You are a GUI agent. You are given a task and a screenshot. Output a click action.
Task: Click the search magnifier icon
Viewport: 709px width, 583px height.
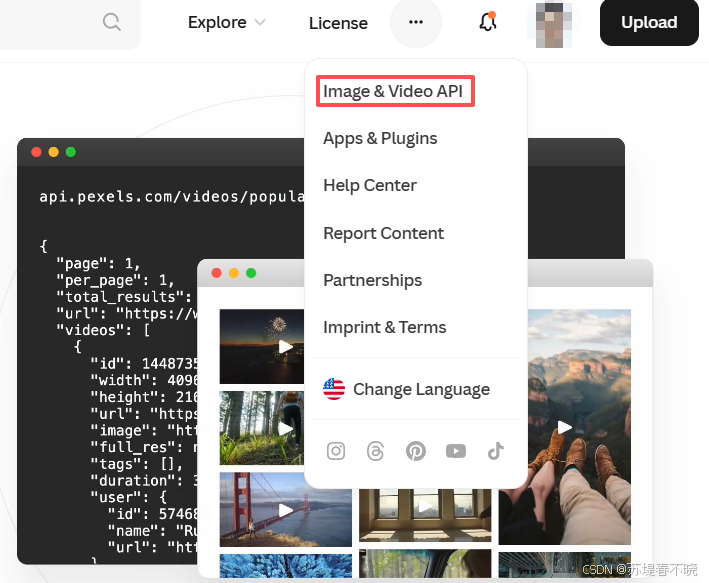click(x=112, y=22)
